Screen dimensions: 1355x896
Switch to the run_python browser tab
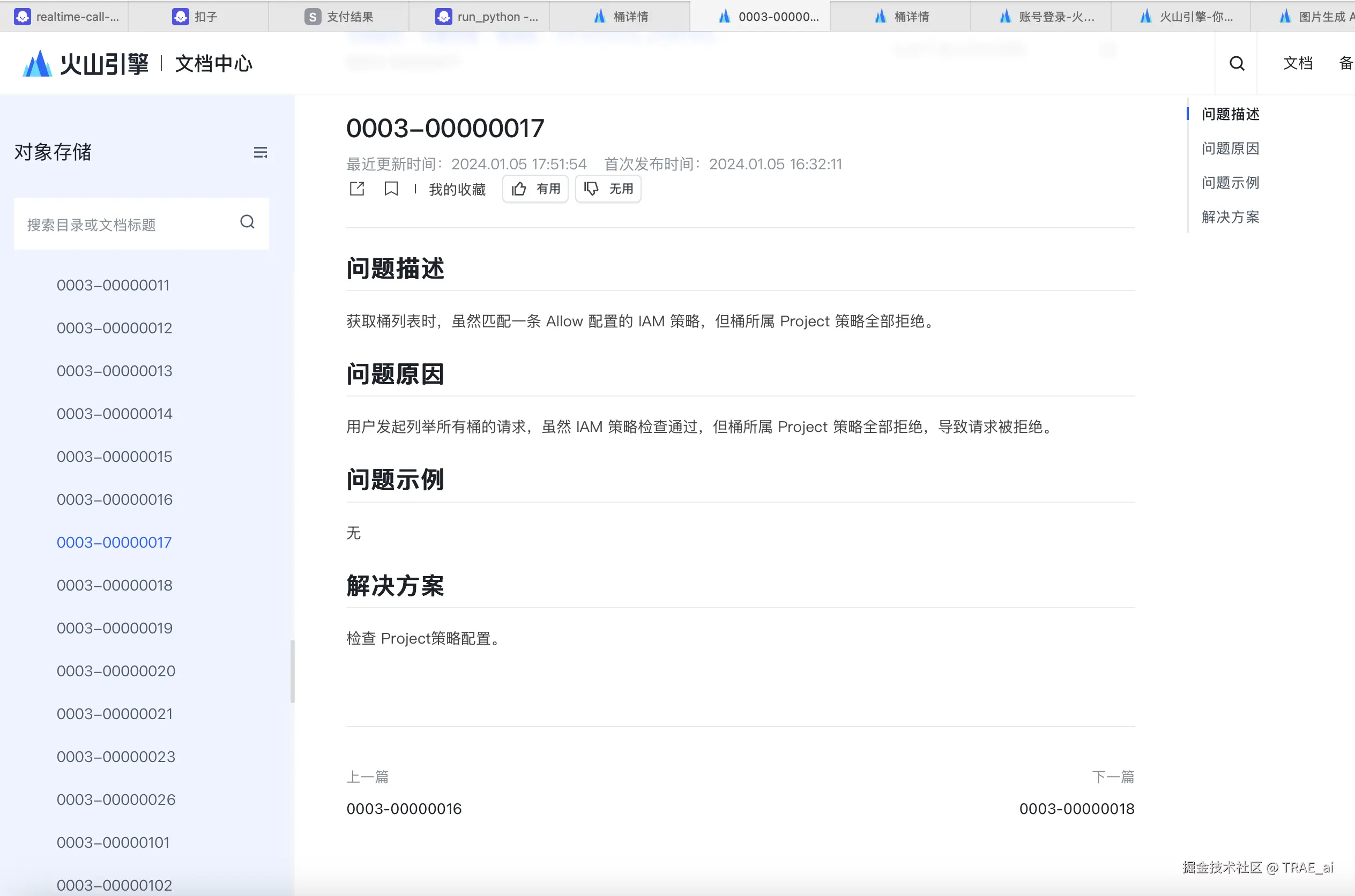(x=487, y=17)
